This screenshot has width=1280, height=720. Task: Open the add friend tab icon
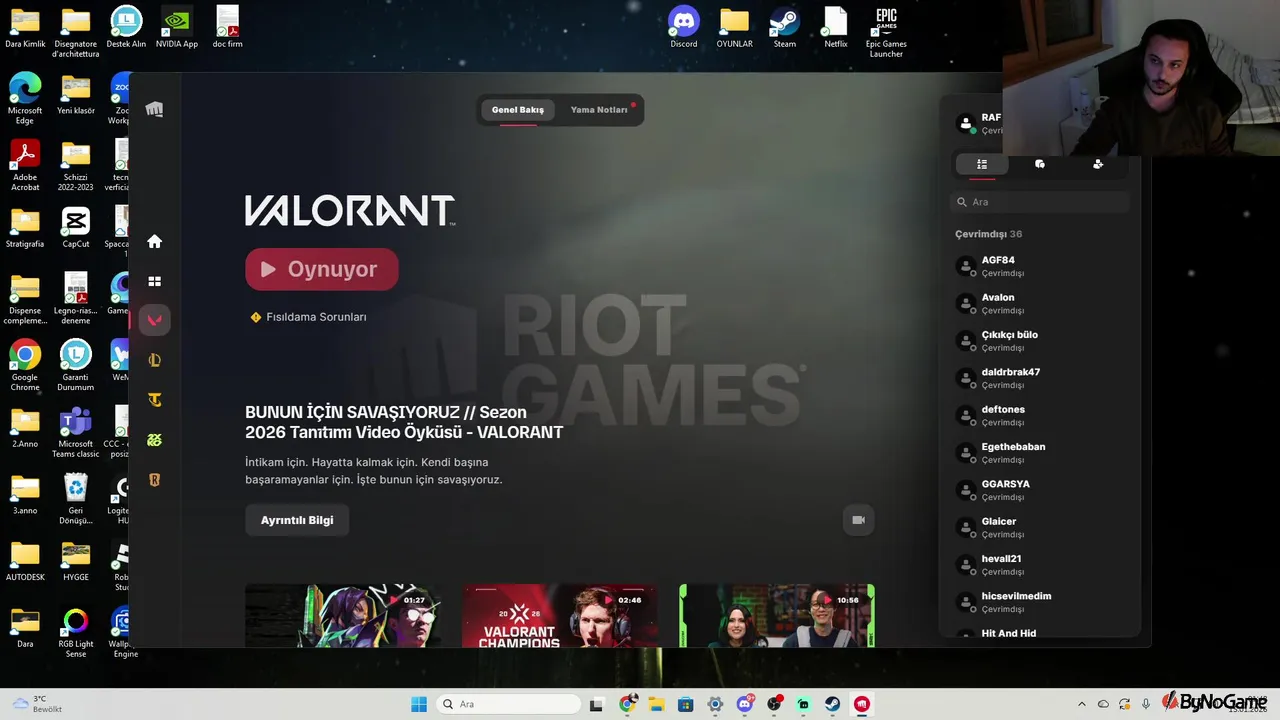pos(1098,164)
